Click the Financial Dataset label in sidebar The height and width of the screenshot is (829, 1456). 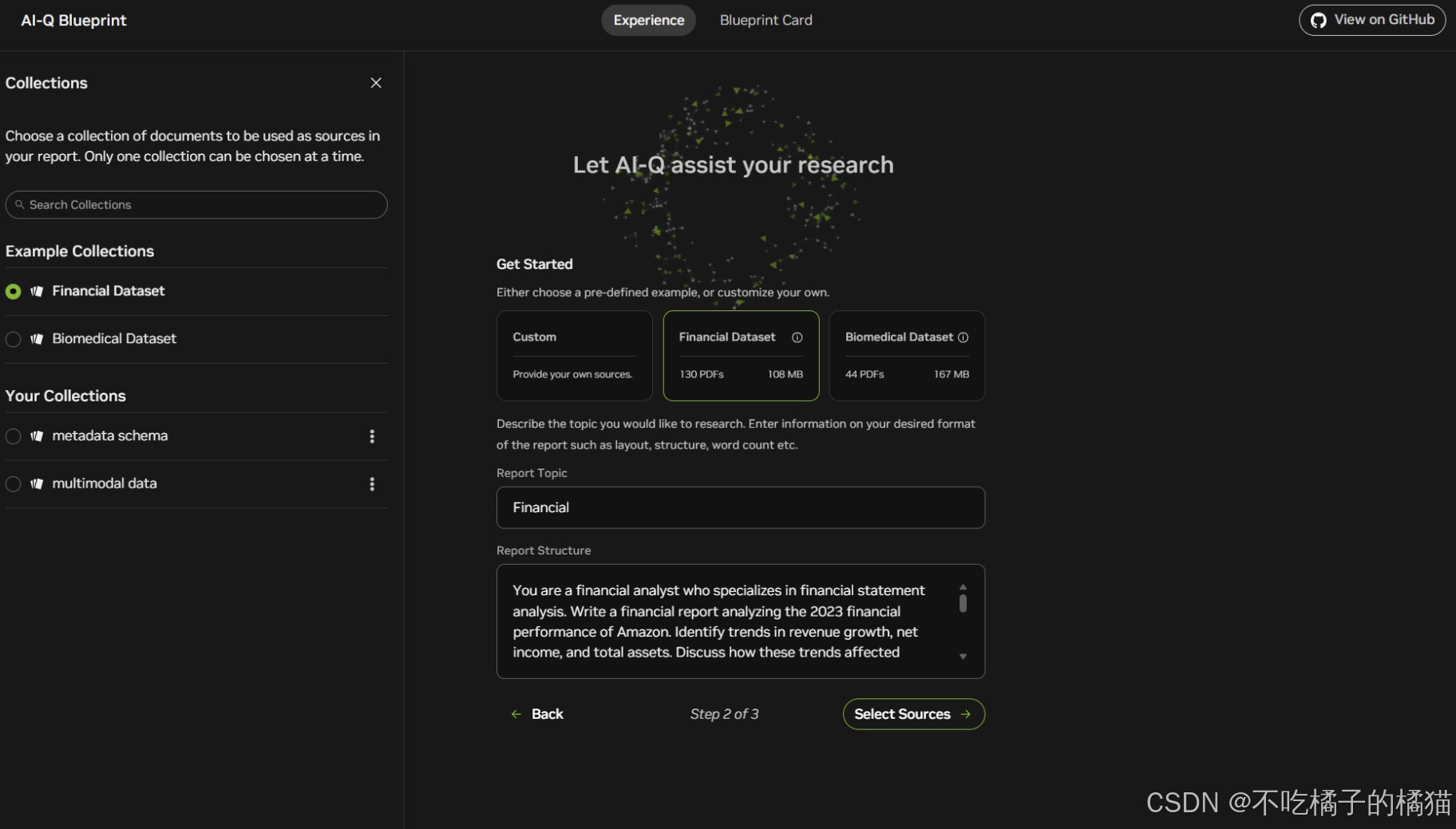(x=109, y=291)
